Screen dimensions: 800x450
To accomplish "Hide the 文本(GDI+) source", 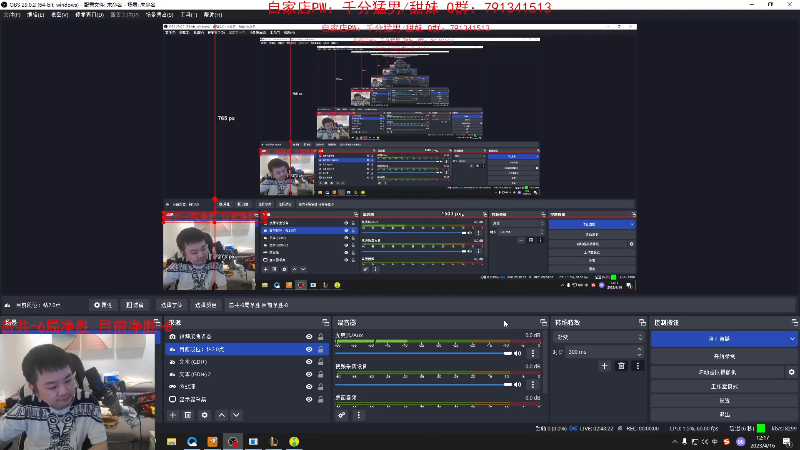I will point(309,362).
